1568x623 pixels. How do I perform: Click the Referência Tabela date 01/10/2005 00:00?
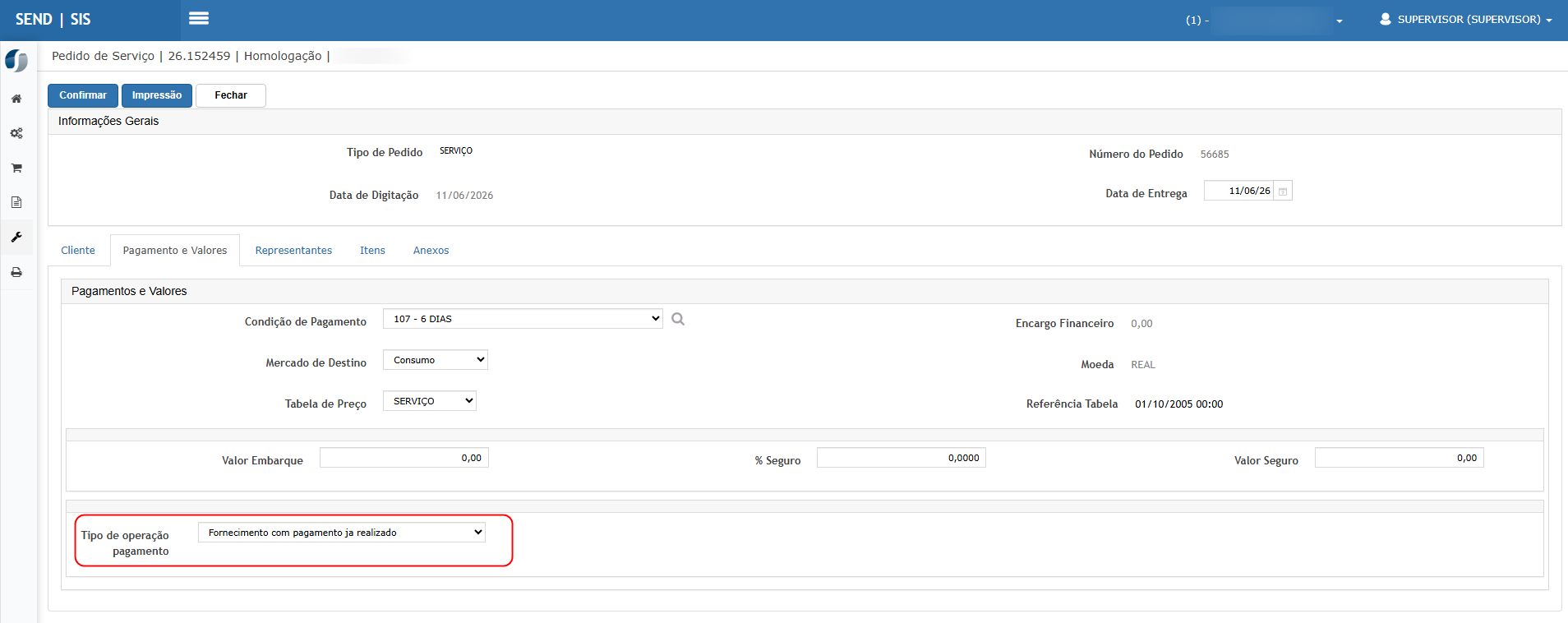1179,404
